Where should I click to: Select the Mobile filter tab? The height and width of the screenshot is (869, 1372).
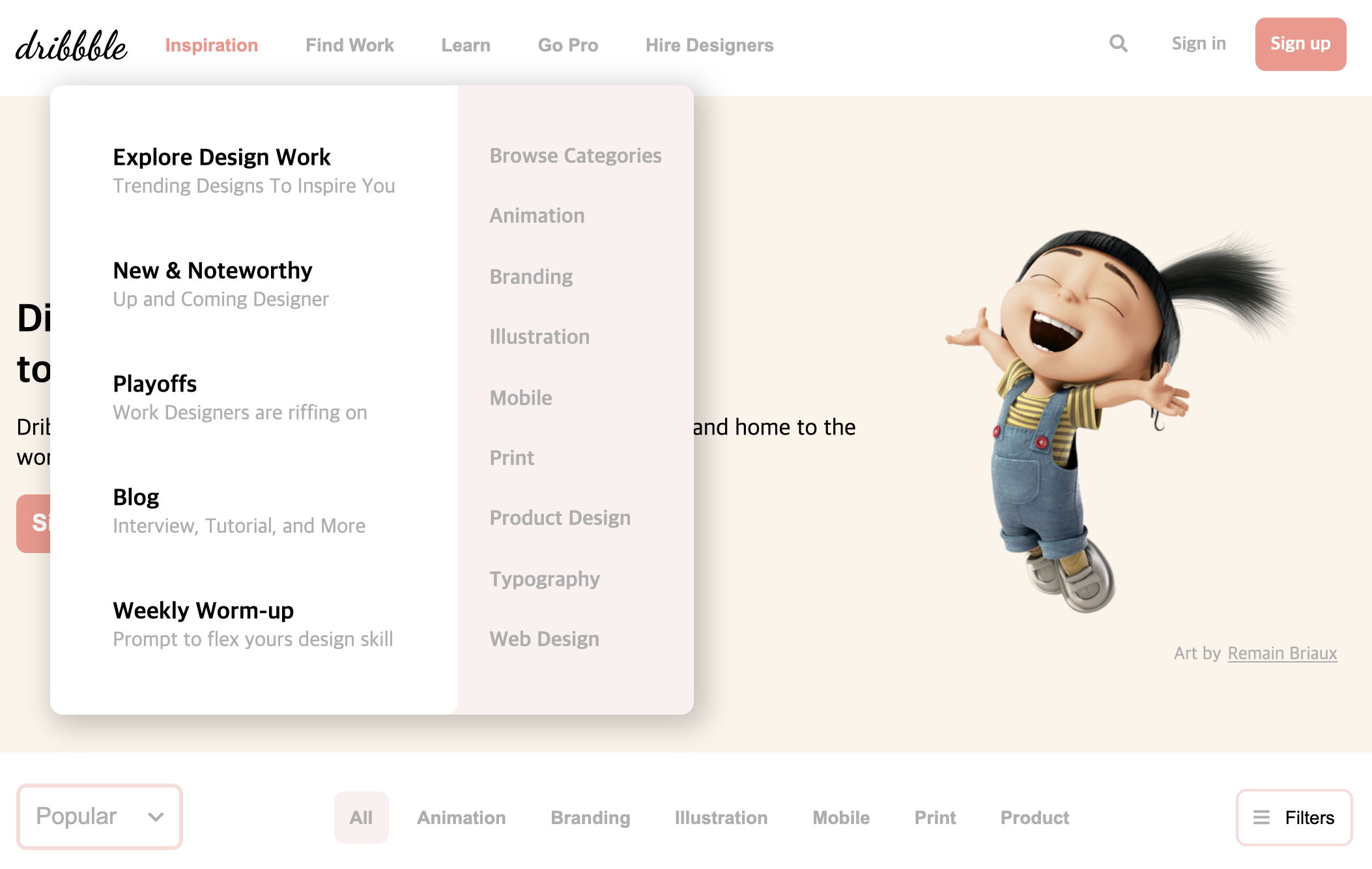tap(841, 818)
